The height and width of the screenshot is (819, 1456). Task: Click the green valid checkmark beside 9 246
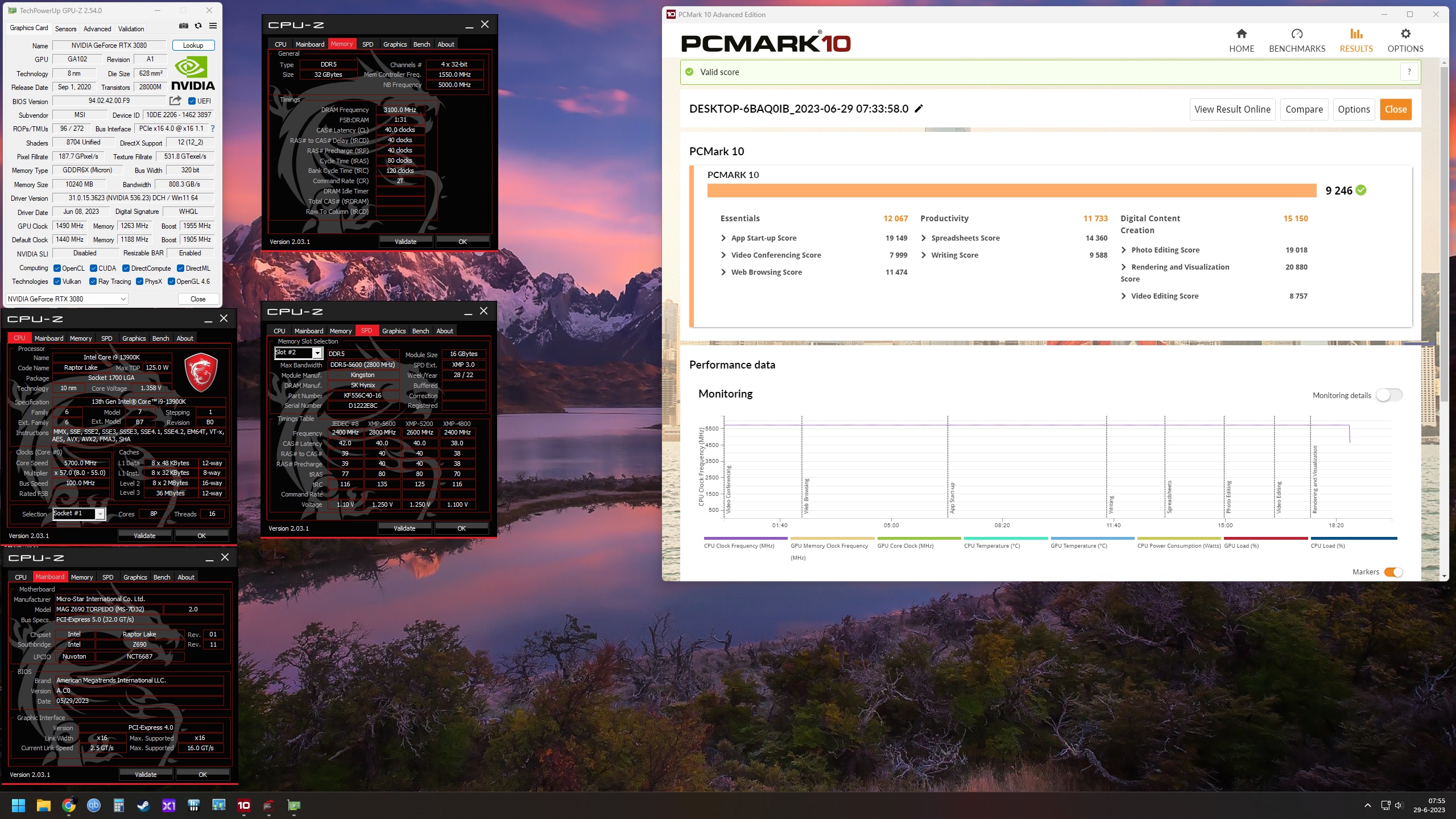coord(1360,190)
